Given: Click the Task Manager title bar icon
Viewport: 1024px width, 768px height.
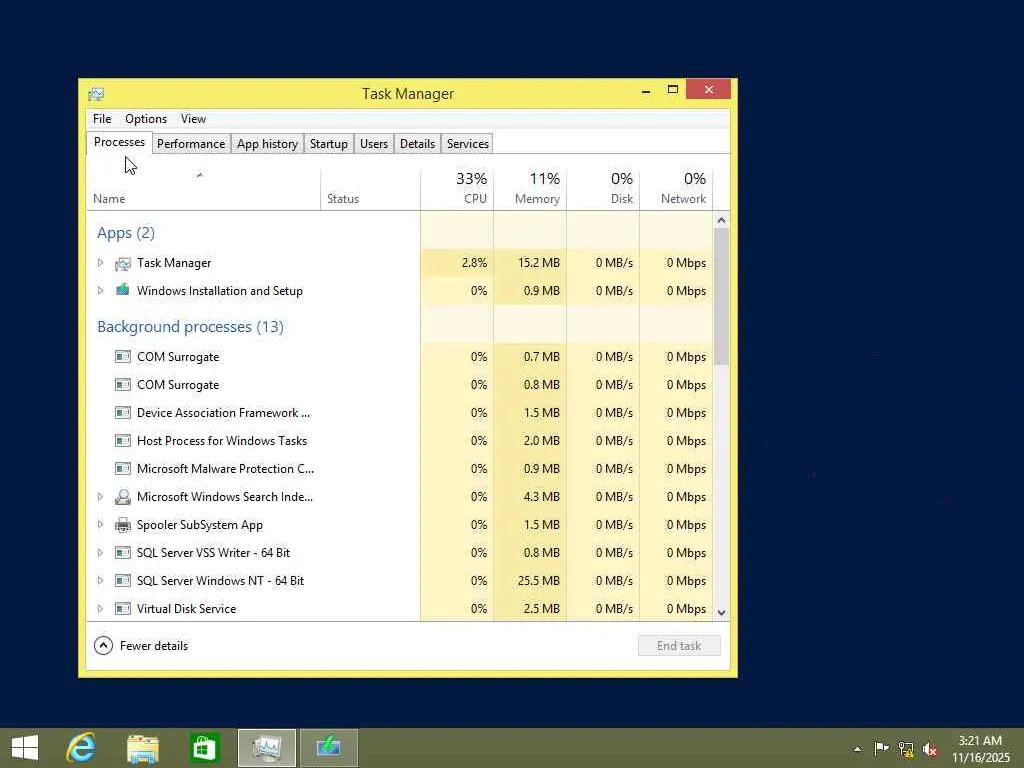Looking at the screenshot, I should coord(96,94).
